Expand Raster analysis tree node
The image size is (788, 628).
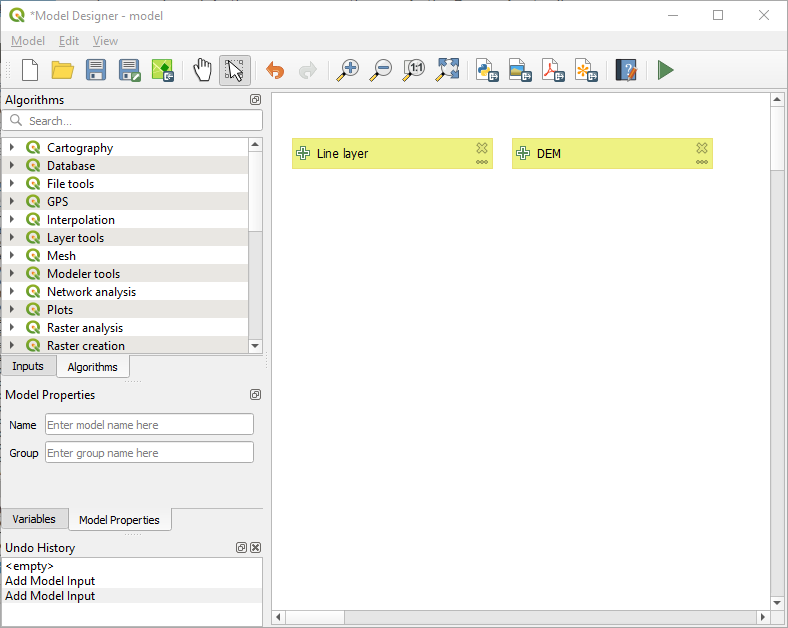click(12, 328)
